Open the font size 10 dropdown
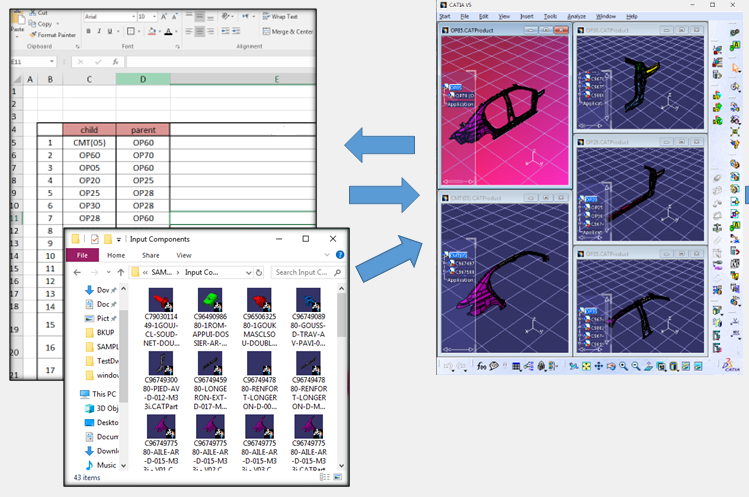This screenshot has height=497, width=749. (x=154, y=17)
